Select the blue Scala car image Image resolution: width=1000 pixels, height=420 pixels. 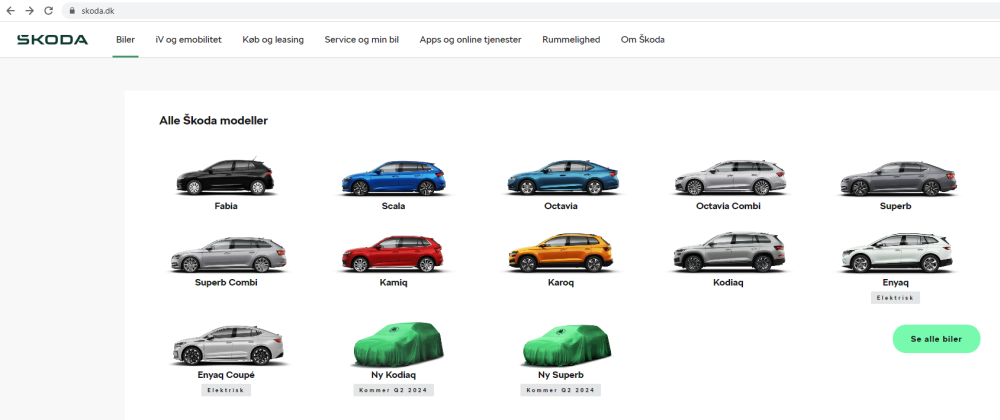393,178
